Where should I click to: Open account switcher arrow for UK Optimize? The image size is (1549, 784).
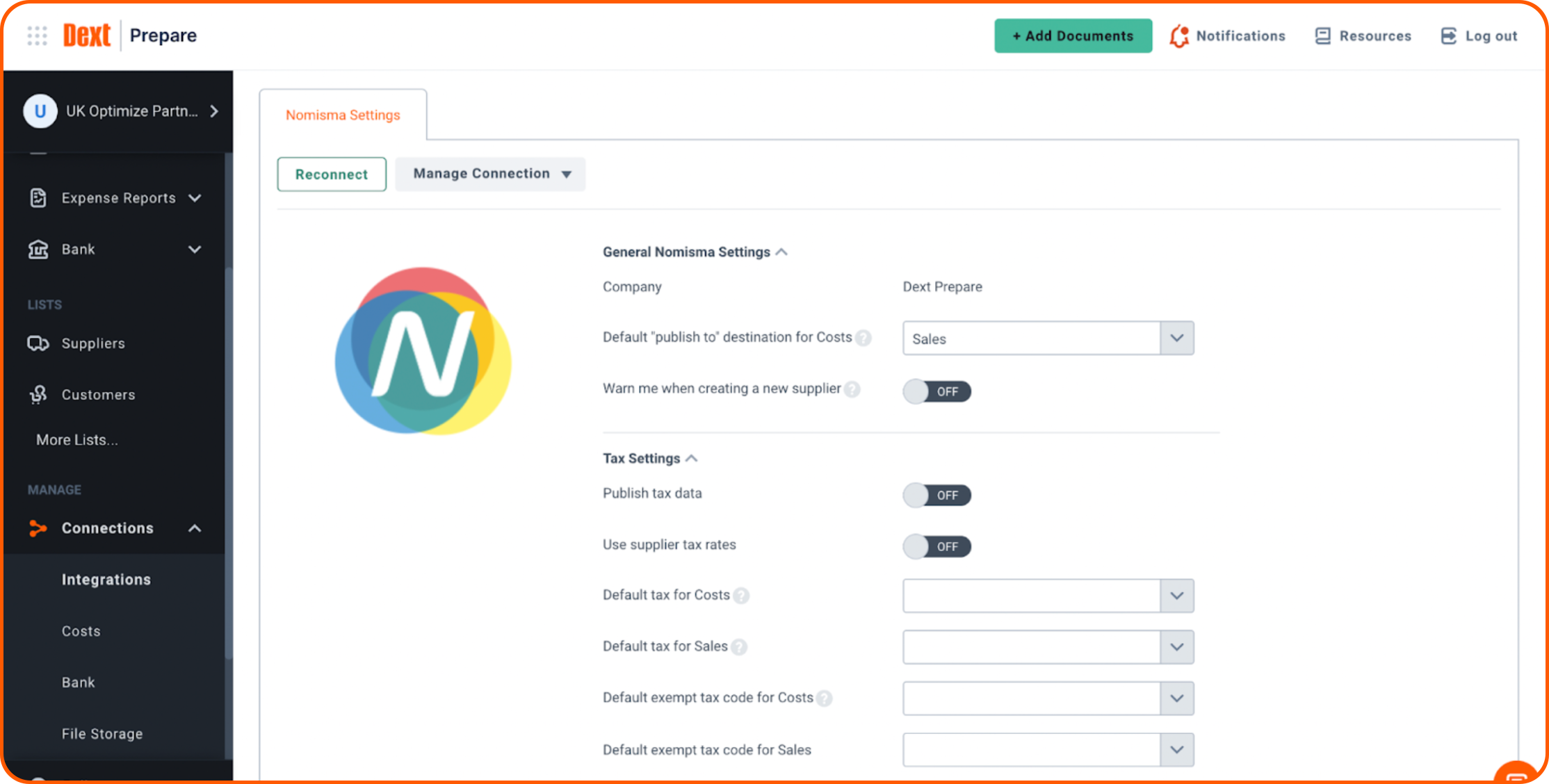(x=215, y=111)
